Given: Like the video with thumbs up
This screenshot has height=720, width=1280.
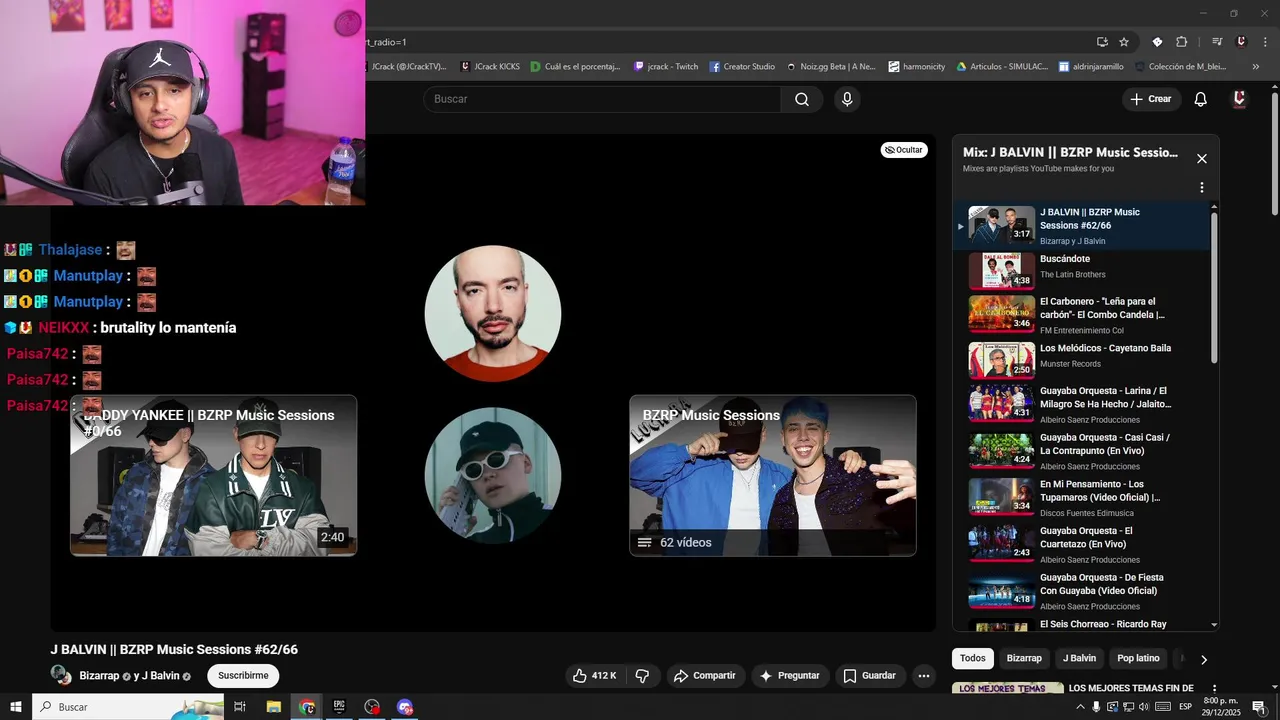Looking at the screenshot, I should (x=594, y=676).
